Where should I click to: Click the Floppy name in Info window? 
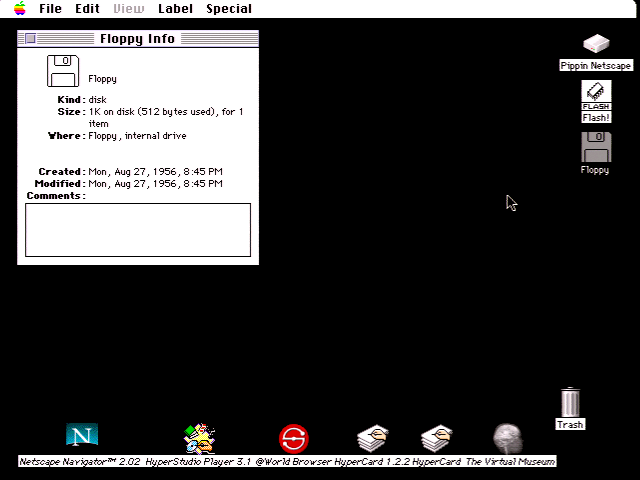click(102, 79)
